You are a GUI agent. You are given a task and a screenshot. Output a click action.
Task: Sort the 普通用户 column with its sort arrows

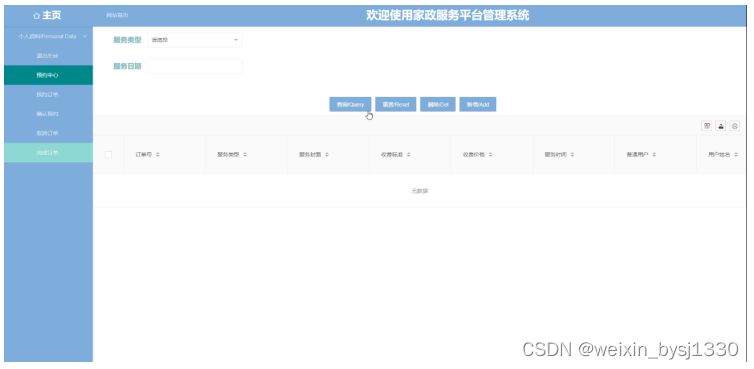[654, 155]
